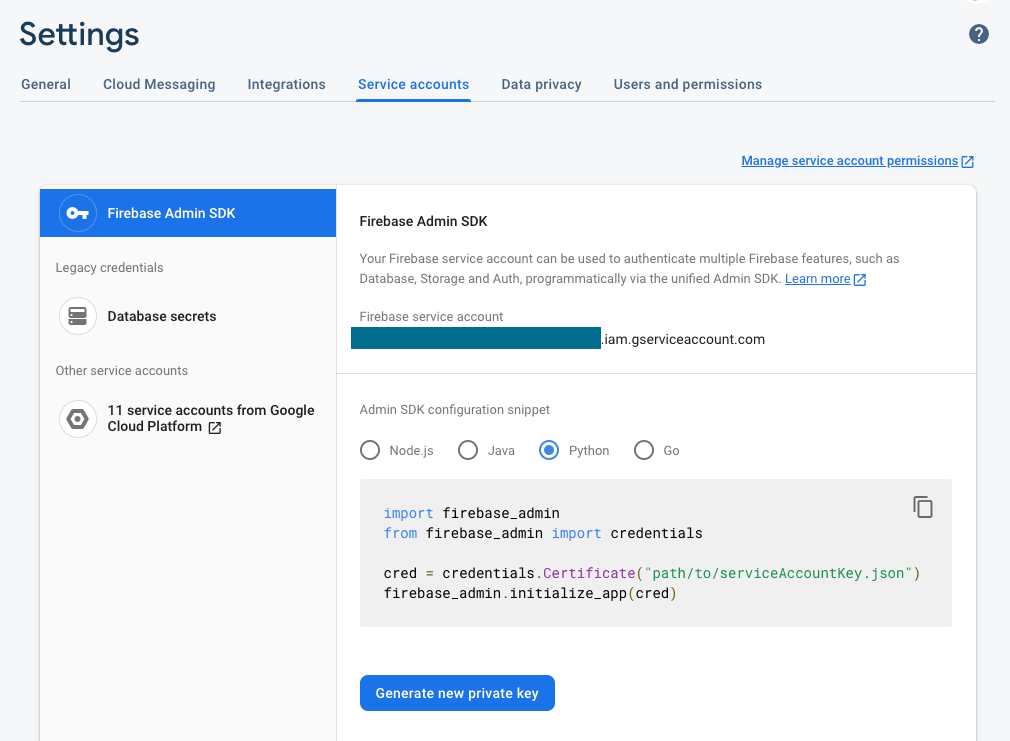Click external link icon next to Cloud Platform

[215, 428]
